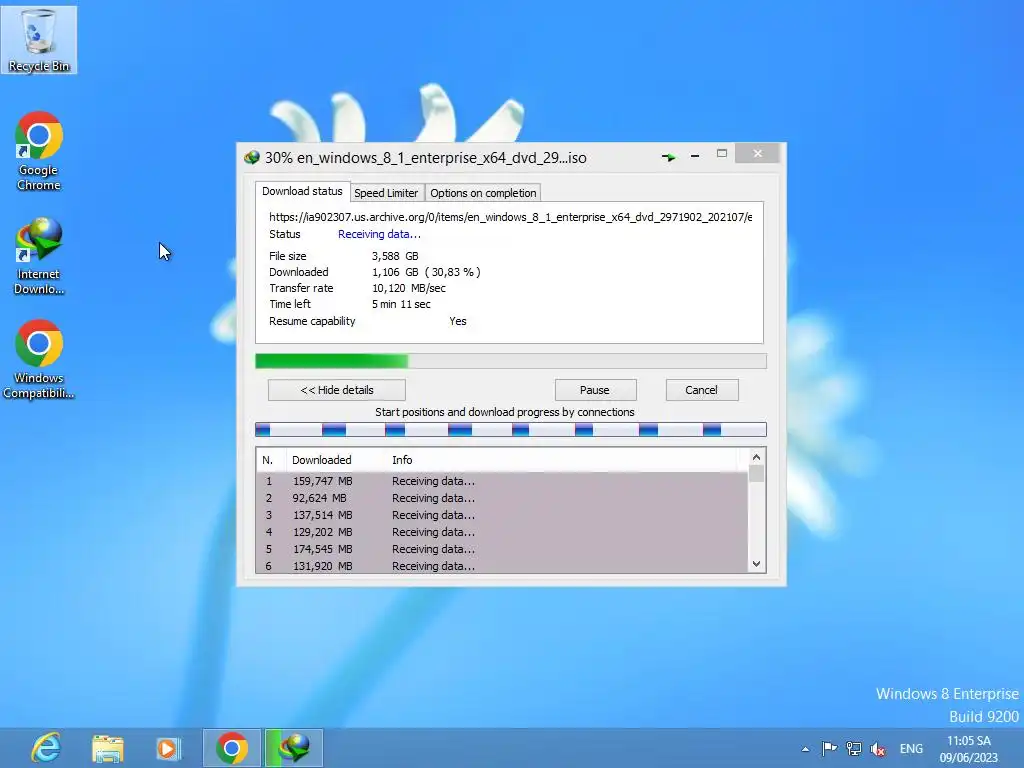The width and height of the screenshot is (1024, 768).
Task: Select connection row 5 with 174,545 MB
Action: 502,549
